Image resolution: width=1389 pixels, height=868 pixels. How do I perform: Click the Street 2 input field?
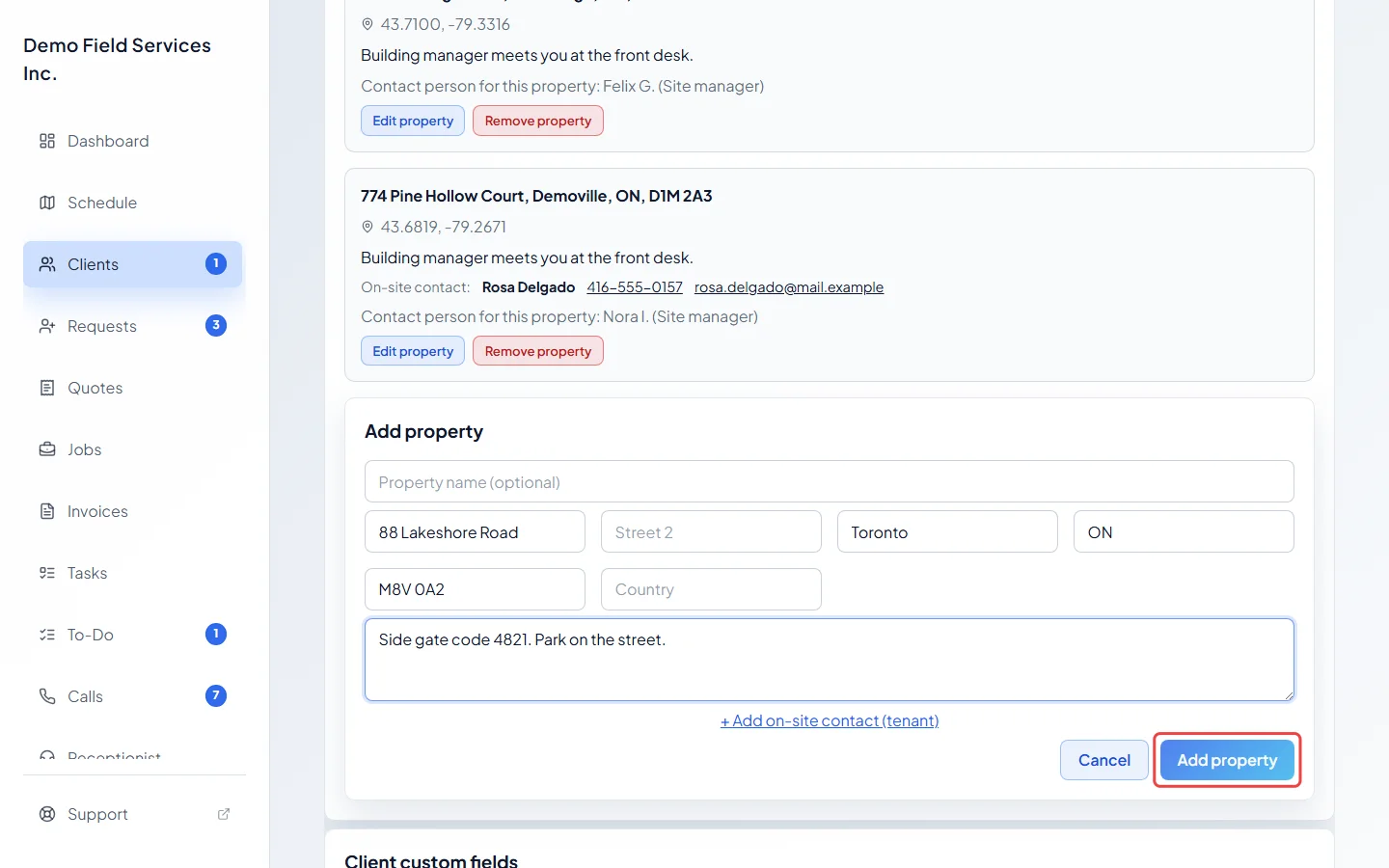tap(711, 531)
